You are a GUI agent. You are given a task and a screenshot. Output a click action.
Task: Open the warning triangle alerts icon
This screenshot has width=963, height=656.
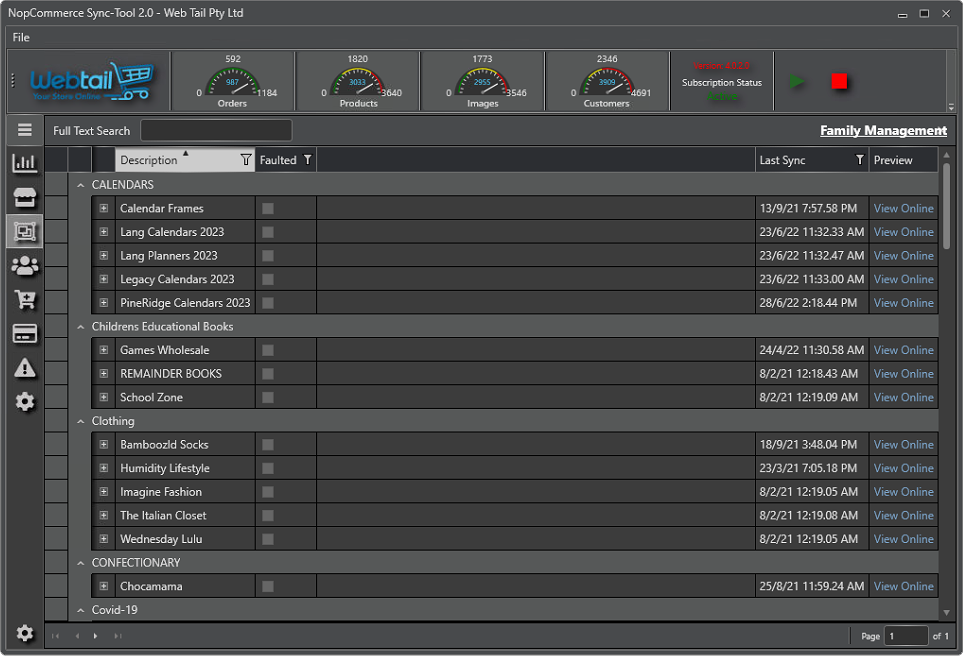[x=25, y=368]
